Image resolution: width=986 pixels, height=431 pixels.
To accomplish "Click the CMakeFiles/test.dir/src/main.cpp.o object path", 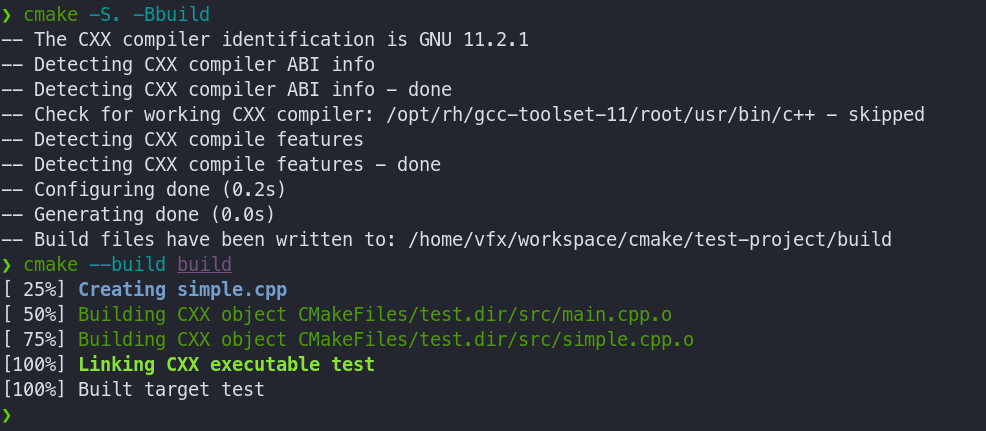I will tap(485, 315).
